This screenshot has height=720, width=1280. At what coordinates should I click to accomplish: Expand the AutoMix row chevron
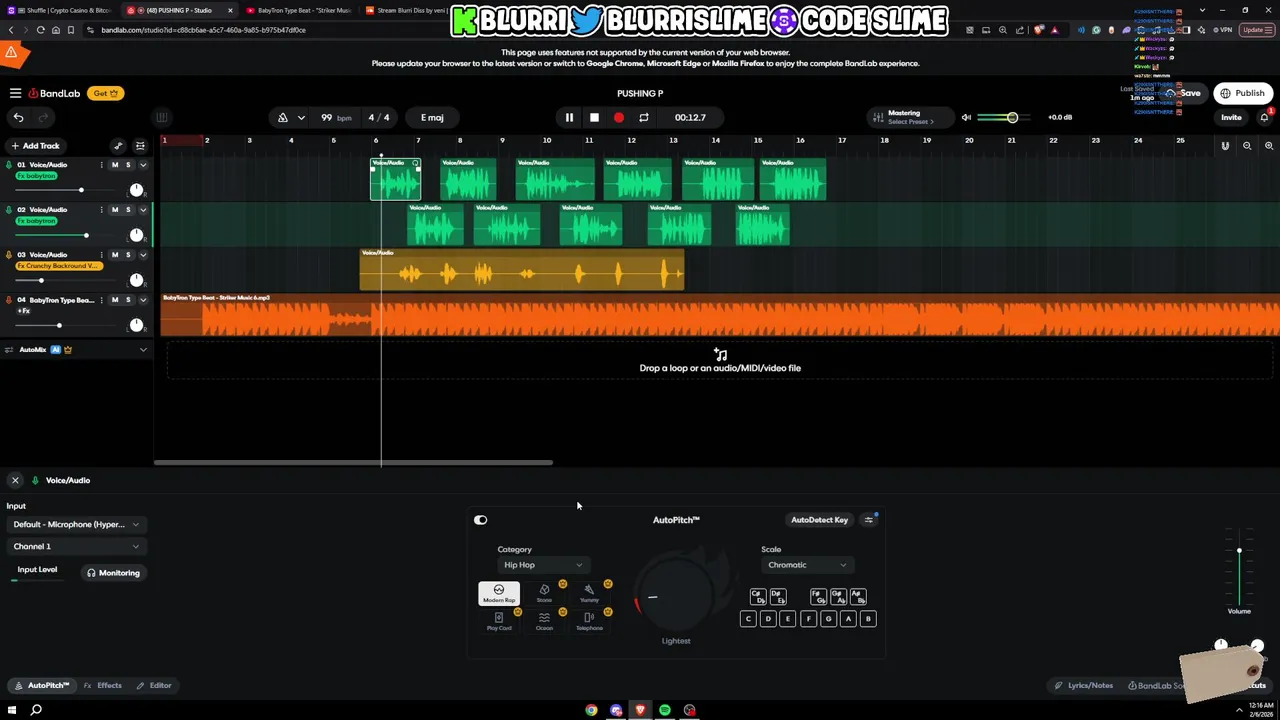pyautogui.click(x=143, y=350)
